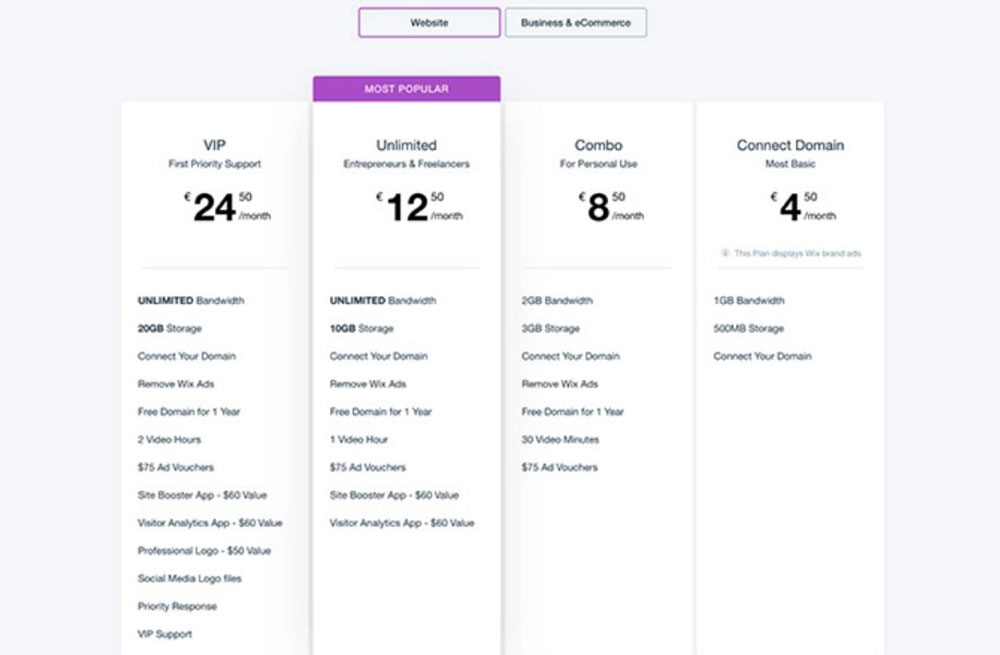Choose the VIP plan heading

[214, 145]
